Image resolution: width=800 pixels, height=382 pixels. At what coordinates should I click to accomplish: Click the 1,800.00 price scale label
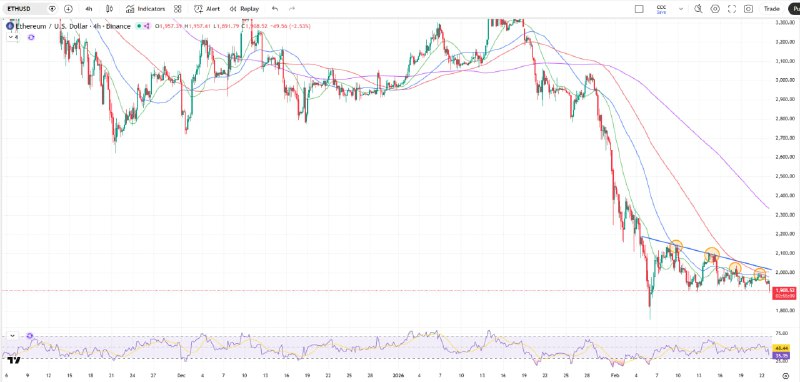tap(785, 310)
